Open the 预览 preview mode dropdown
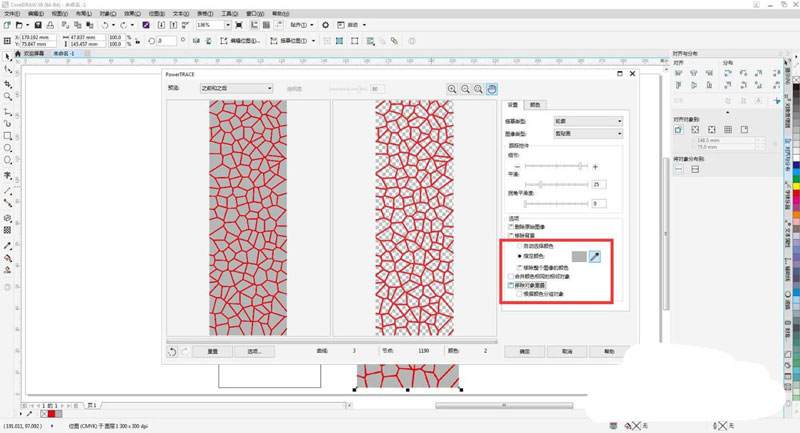The width and height of the screenshot is (800, 433). [235, 89]
